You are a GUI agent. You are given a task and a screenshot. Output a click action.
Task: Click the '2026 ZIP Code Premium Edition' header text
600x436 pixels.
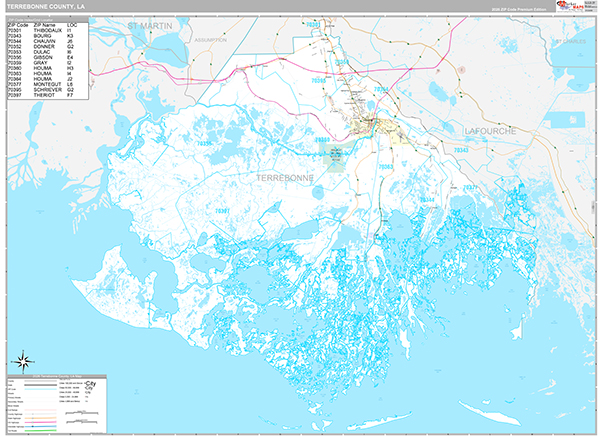(x=519, y=9)
